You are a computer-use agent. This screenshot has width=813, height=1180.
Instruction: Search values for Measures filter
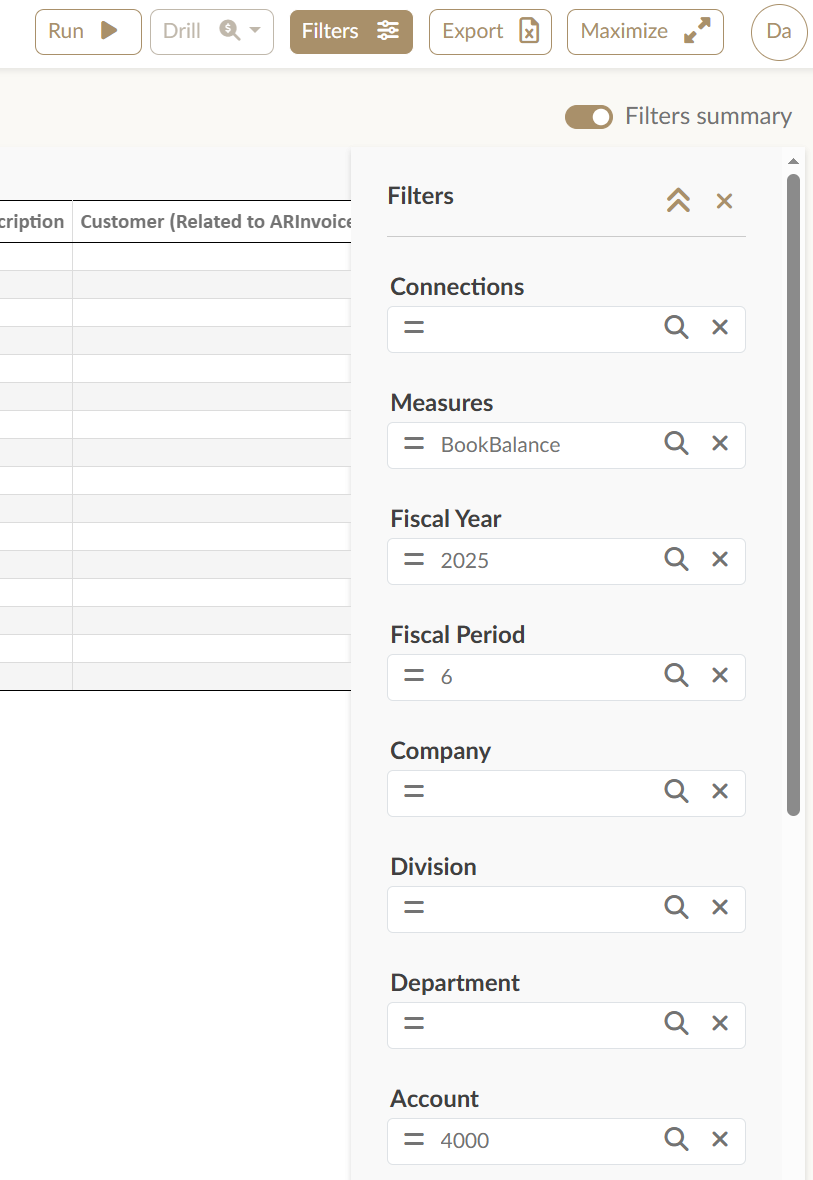(x=676, y=443)
